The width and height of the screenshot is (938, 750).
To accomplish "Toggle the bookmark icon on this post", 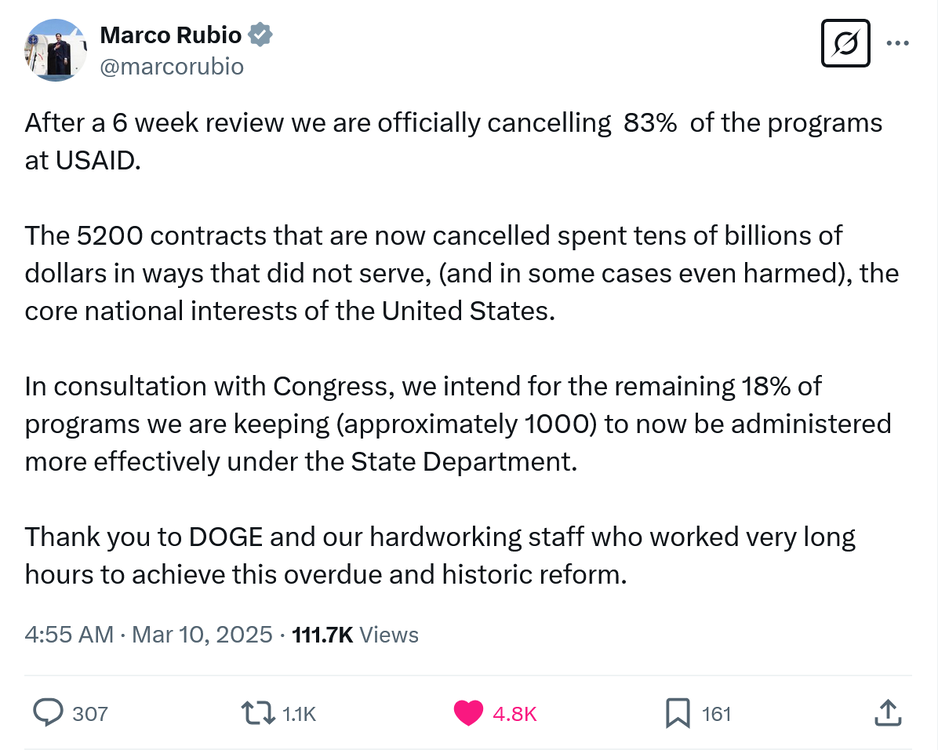I will tap(677, 713).
